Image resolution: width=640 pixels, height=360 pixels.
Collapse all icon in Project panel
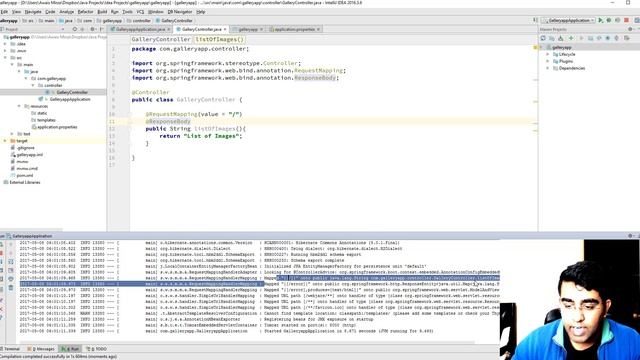point(83,29)
